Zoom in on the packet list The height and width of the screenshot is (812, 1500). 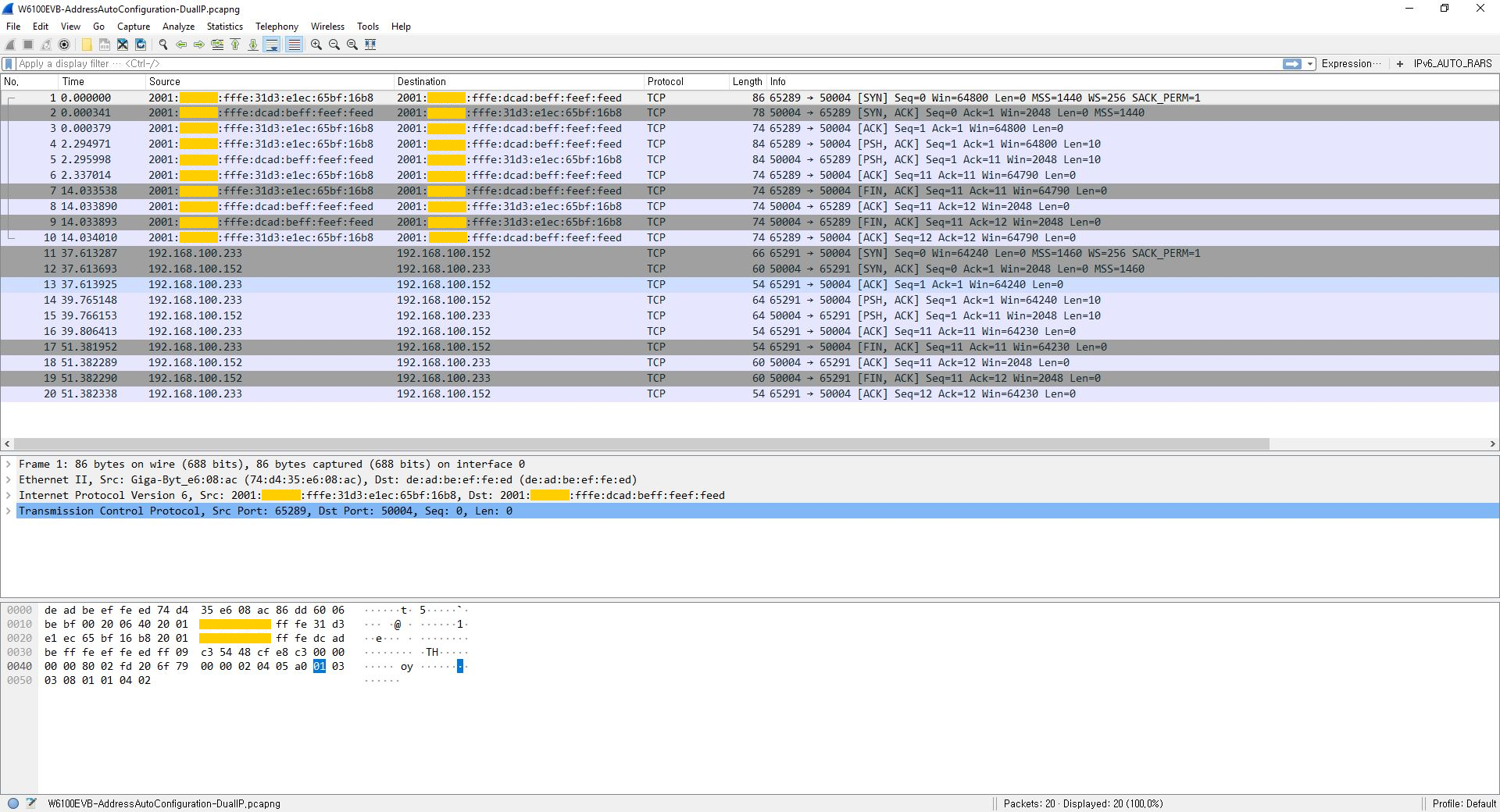316,45
